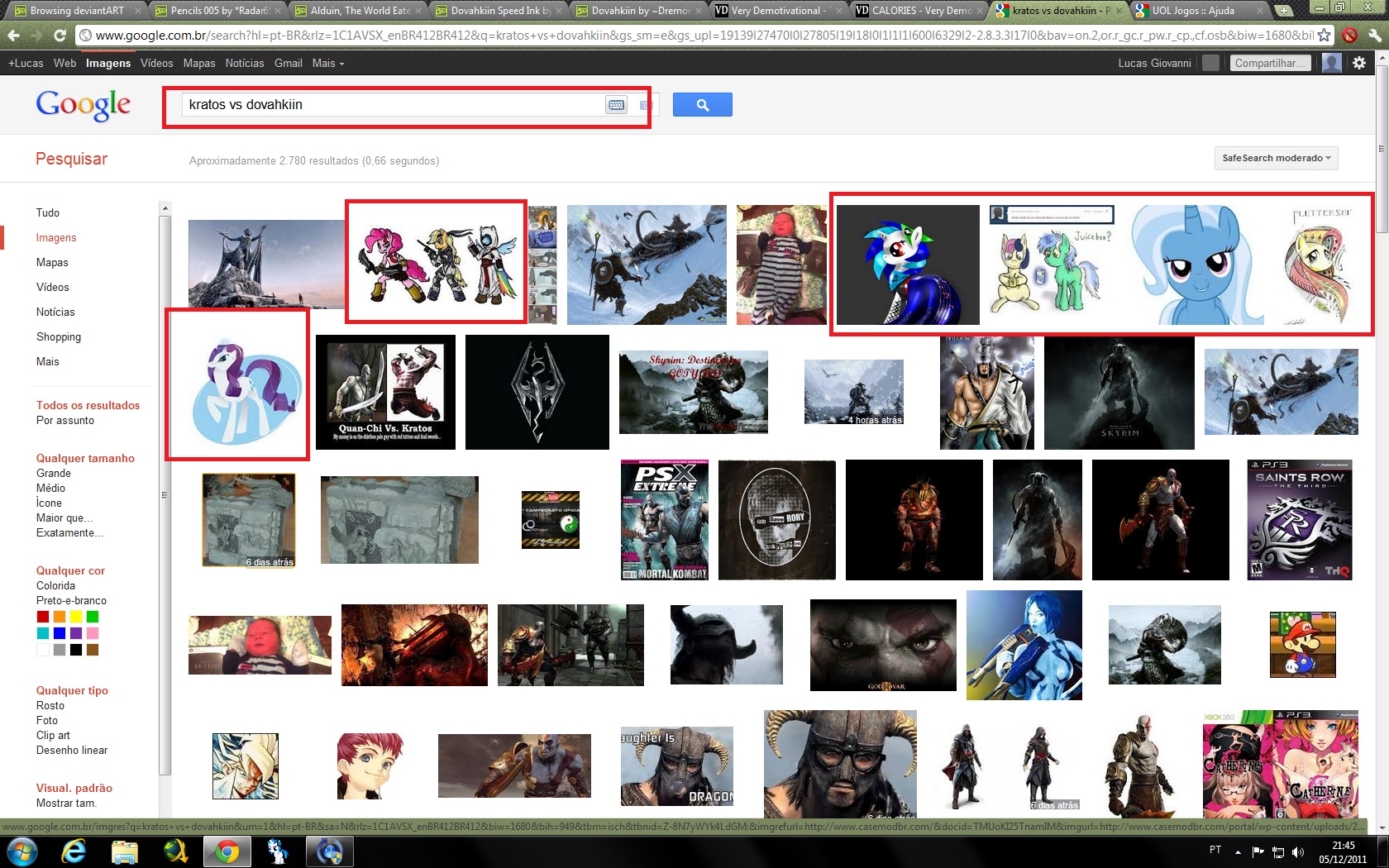Click the Google logo
The image size is (1389, 868).
pyautogui.click(x=83, y=105)
